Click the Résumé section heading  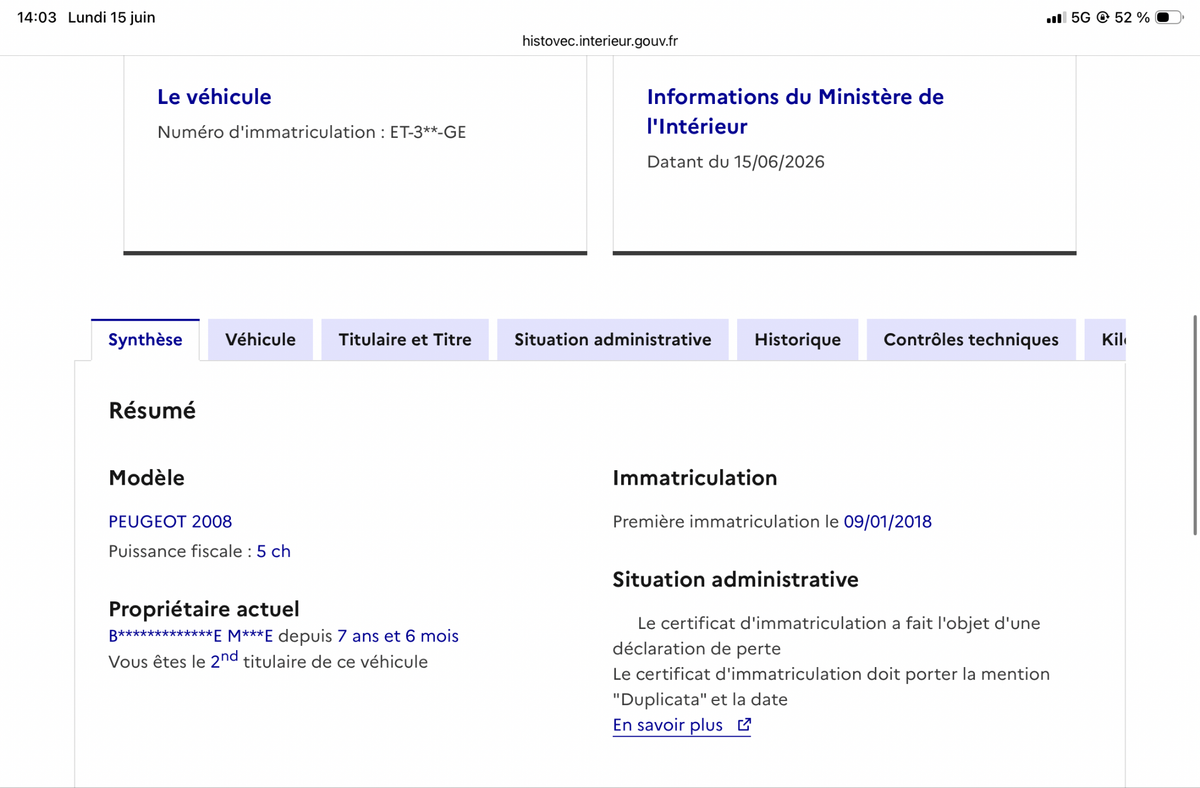[x=152, y=411]
